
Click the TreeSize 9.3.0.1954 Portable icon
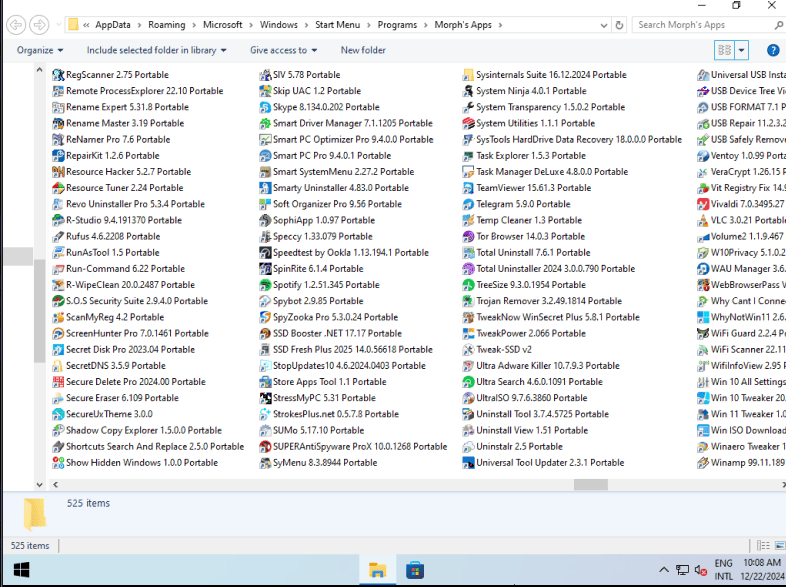coord(468,285)
